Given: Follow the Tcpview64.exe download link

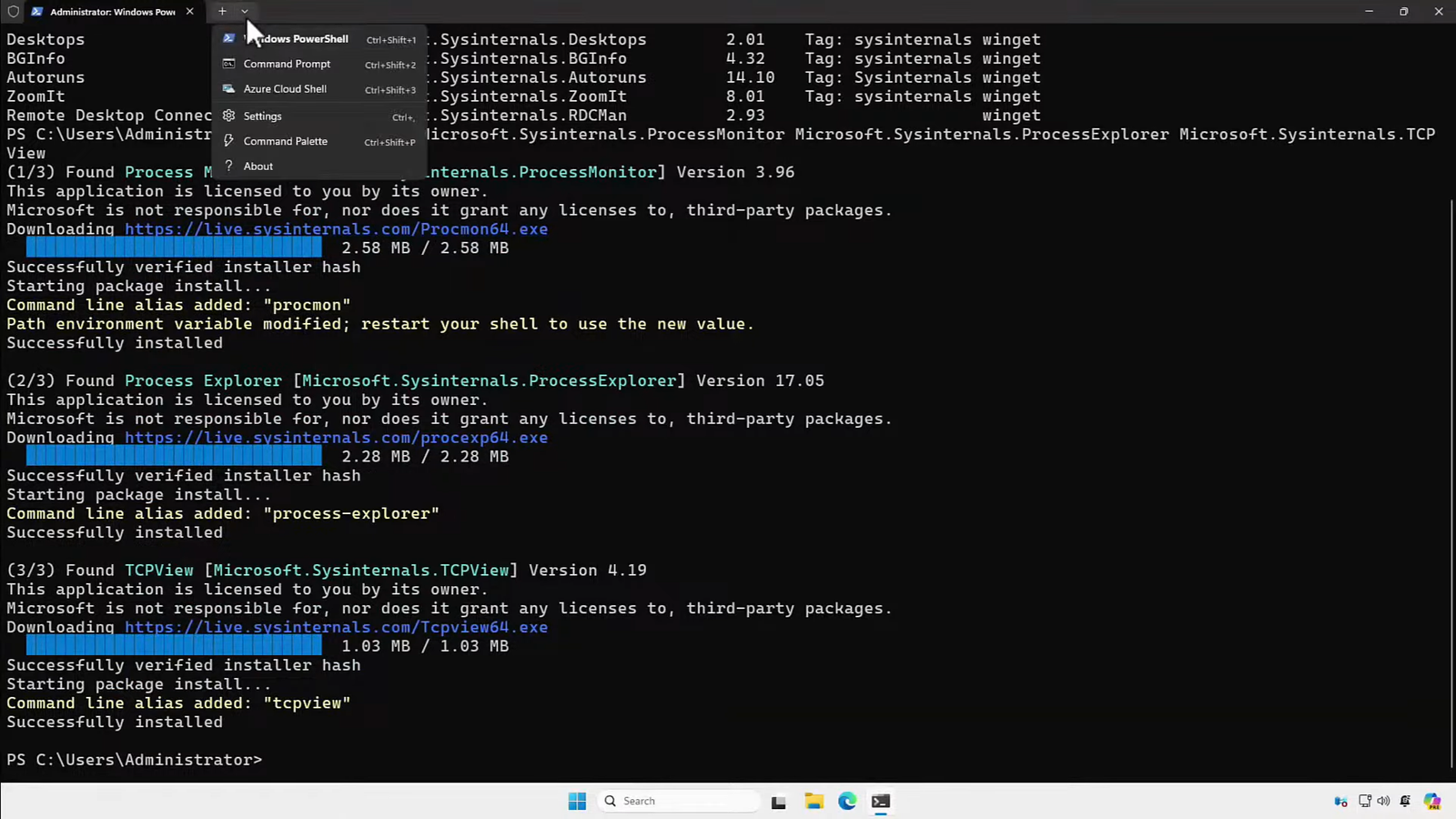Looking at the screenshot, I should (x=336, y=627).
